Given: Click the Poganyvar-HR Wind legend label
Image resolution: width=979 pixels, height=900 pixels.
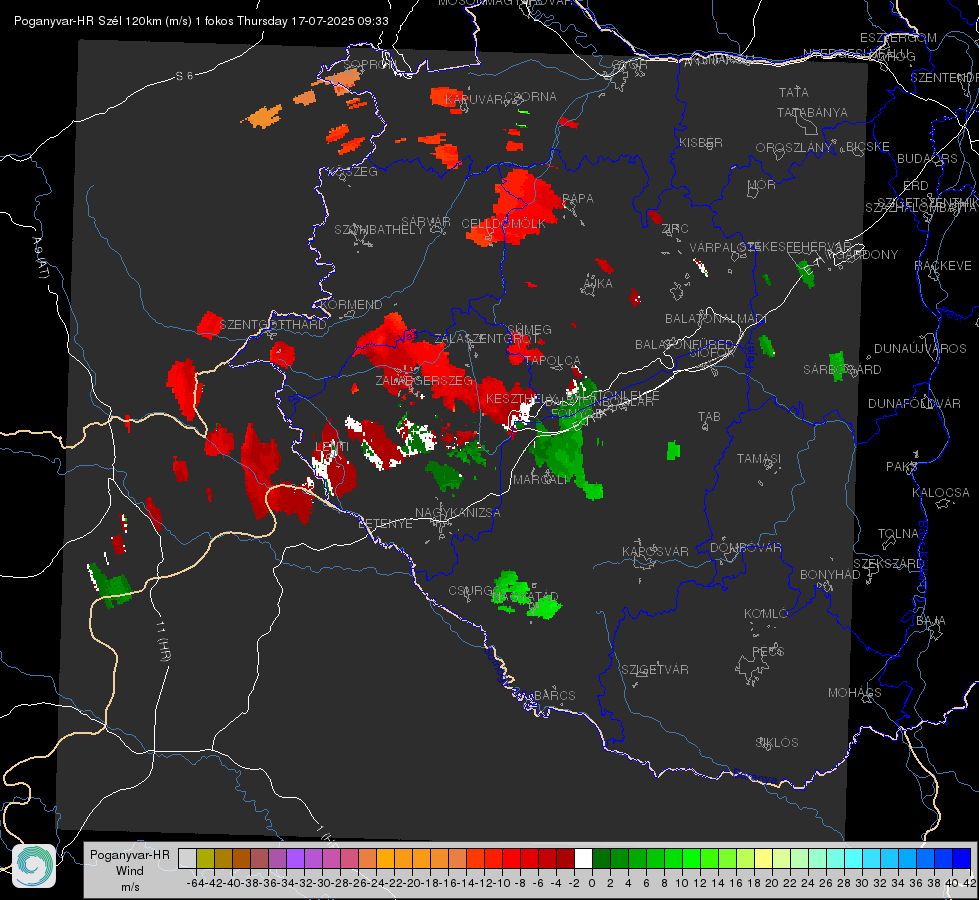Looking at the screenshot, I should pos(130,871).
